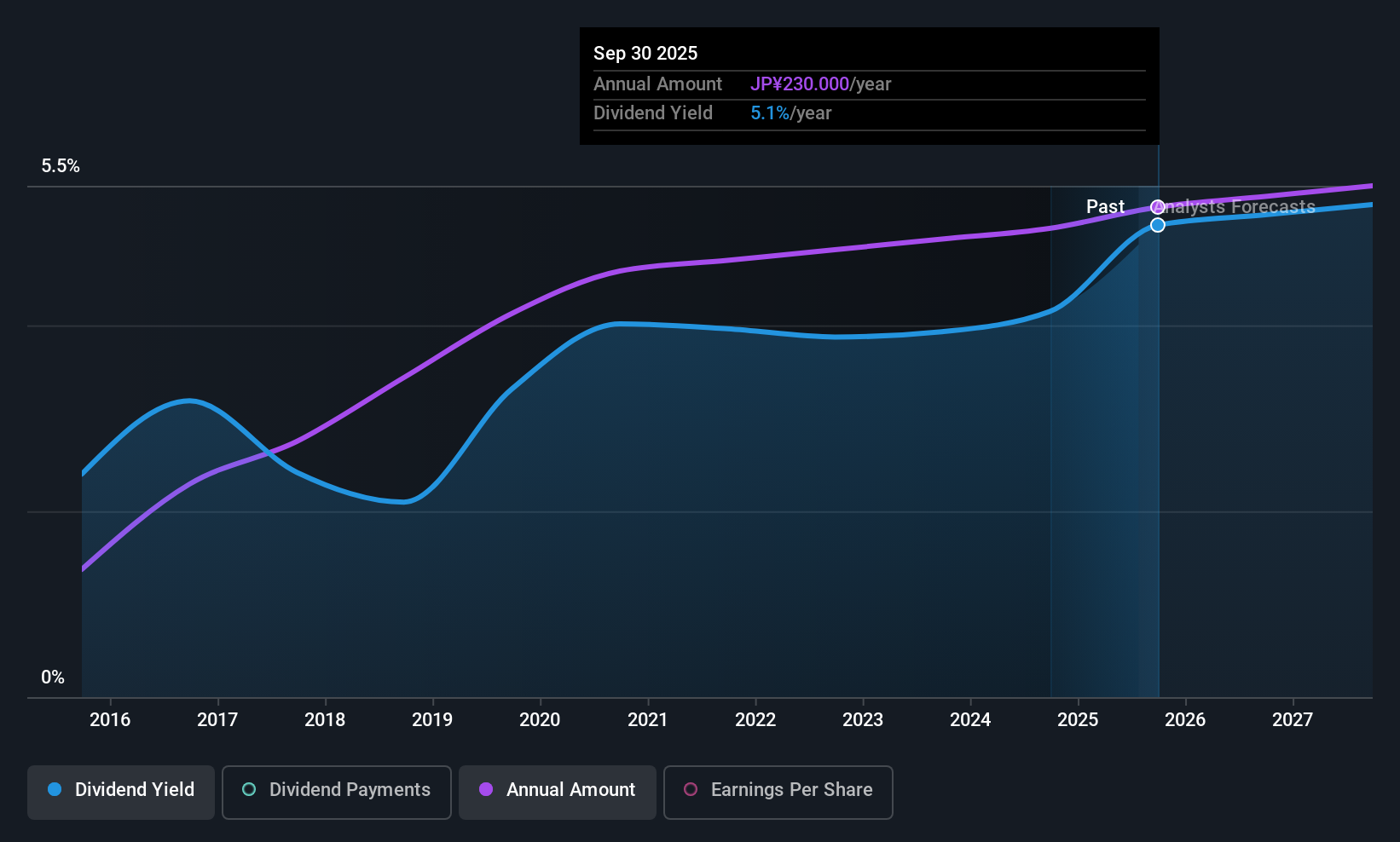Click the 0% y-axis label
1400x842 pixels.
(53, 678)
